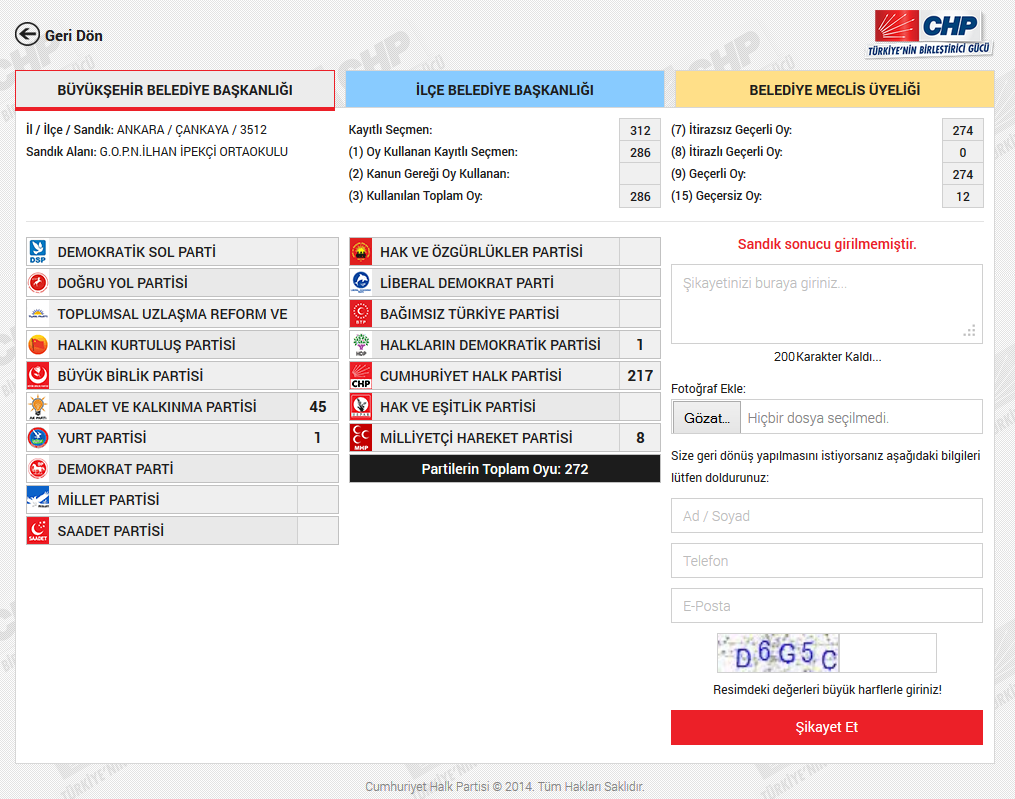Click the E-Posta input field
Viewport: 1015px width, 799px height.
point(827,605)
